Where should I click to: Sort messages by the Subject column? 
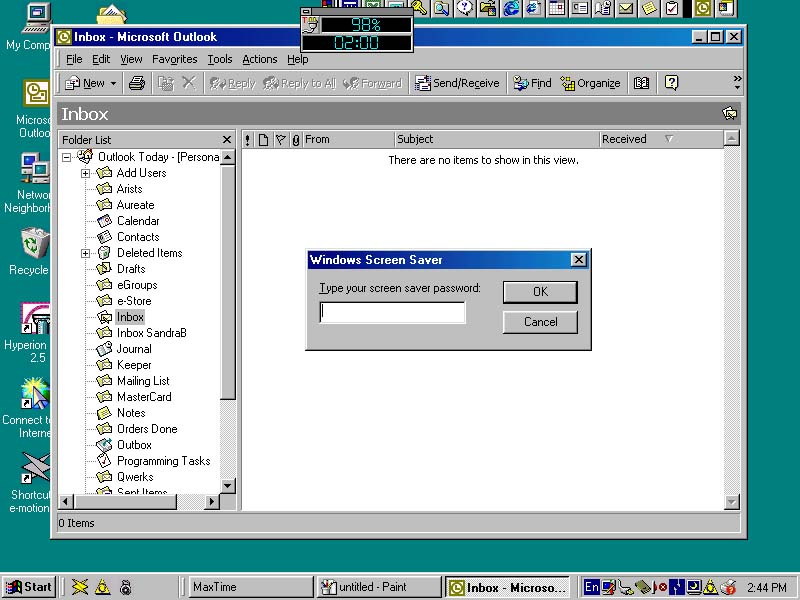[x=497, y=139]
